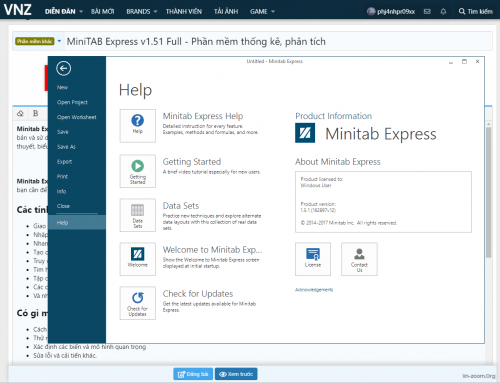The image size is (500, 383).
Task: Click the Phần mềm khác prefix tag
Action: tap(35, 41)
